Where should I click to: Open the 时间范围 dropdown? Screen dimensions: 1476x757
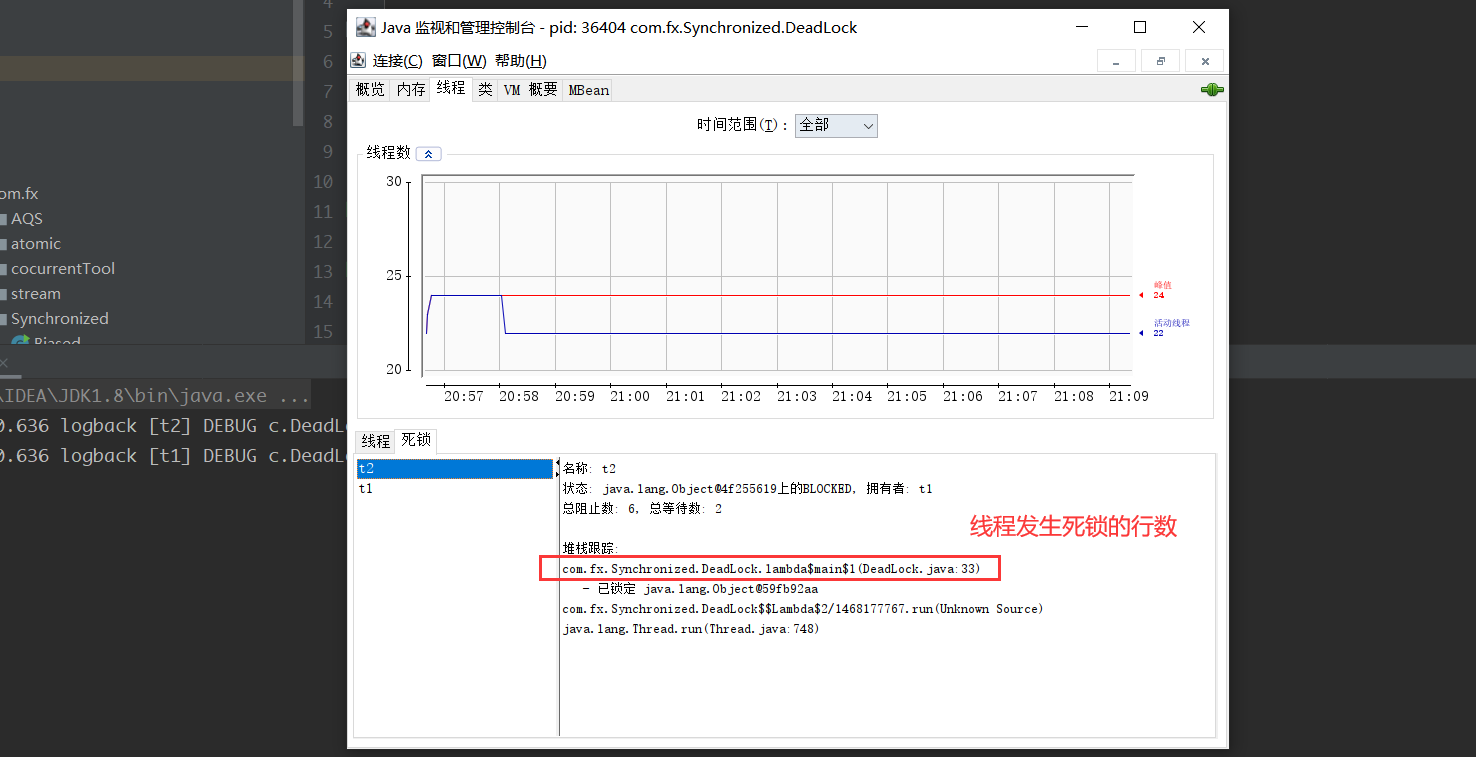[836, 125]
